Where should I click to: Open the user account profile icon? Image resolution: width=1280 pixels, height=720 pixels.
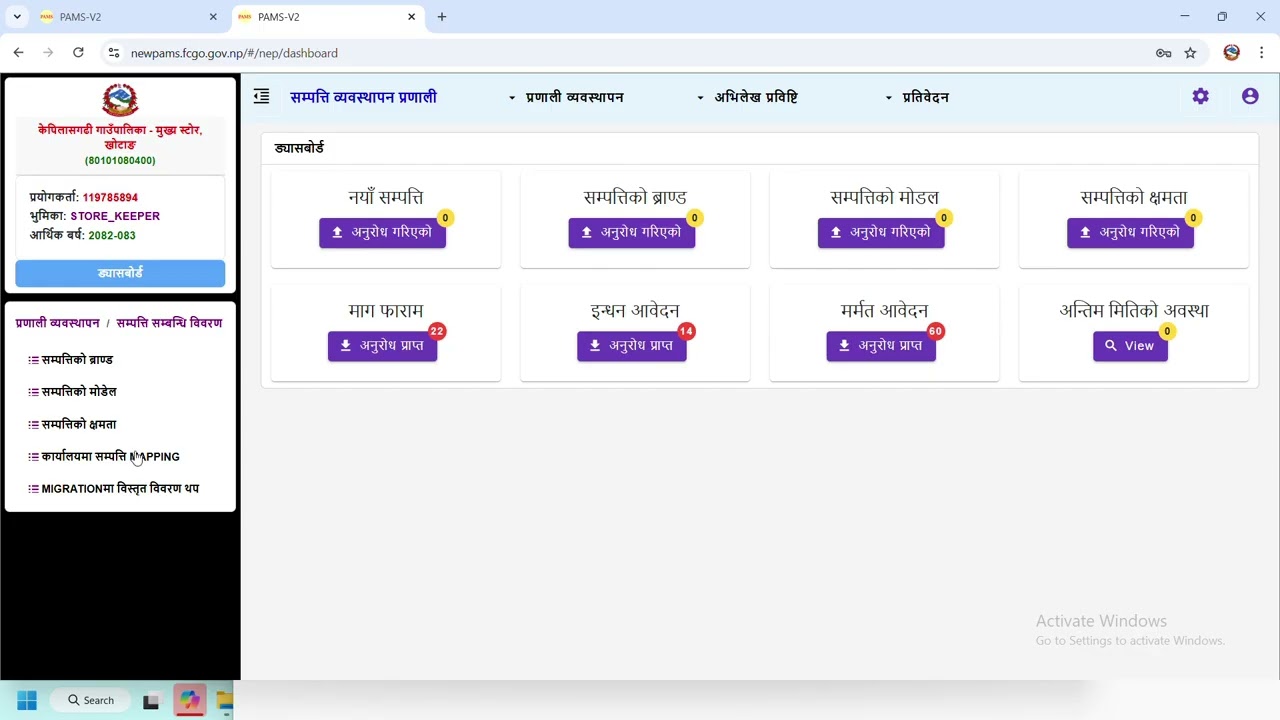click(x=1250, y=97)
